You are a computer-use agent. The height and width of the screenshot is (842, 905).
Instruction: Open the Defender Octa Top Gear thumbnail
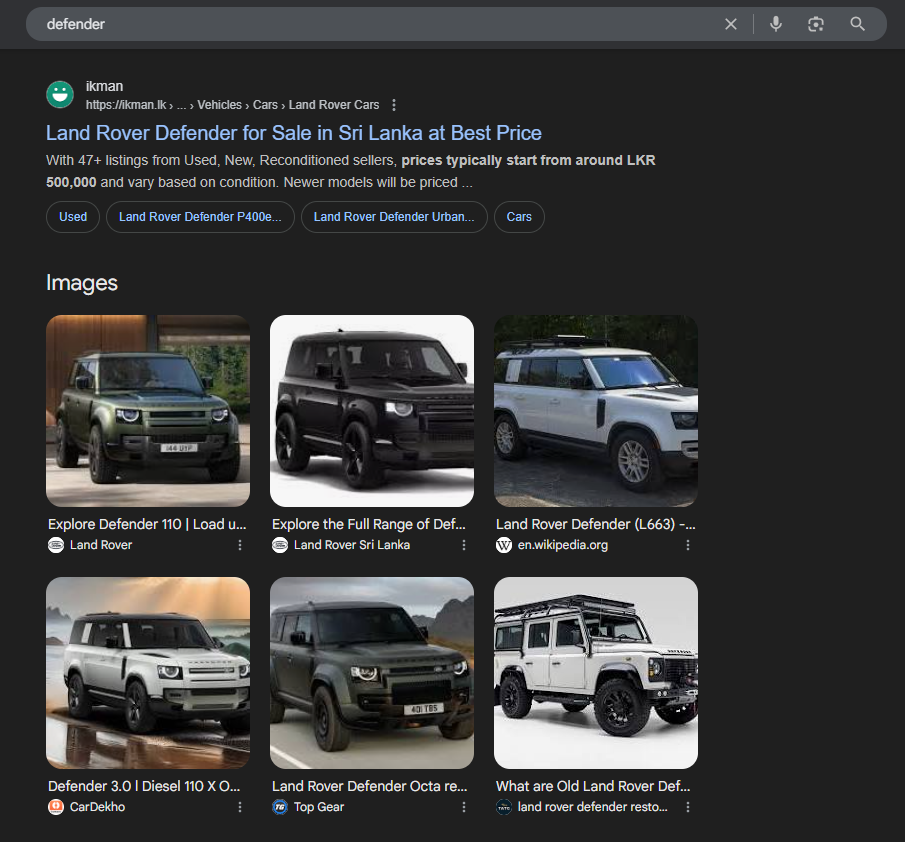tap(372, 673)
